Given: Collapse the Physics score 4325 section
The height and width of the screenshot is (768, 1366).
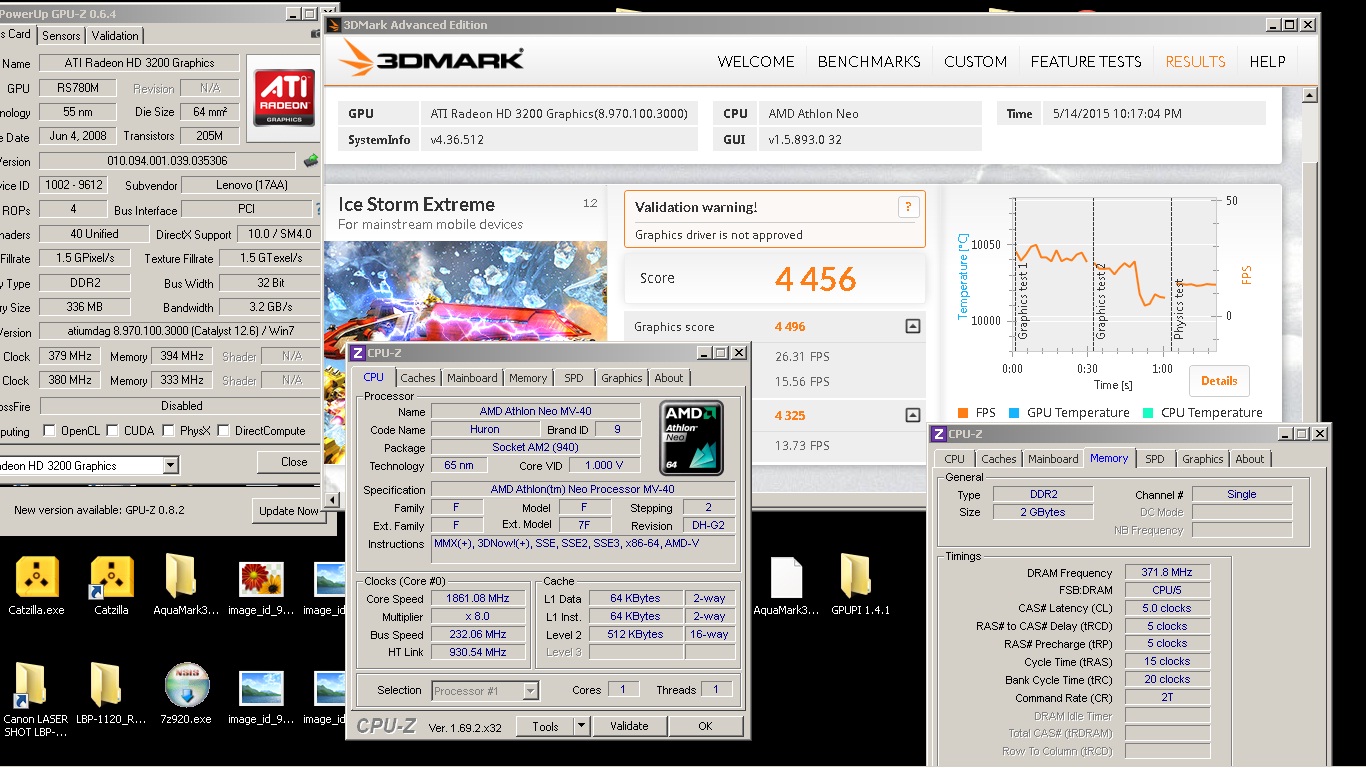Looking at the screenshot, I should pos(912,415).
